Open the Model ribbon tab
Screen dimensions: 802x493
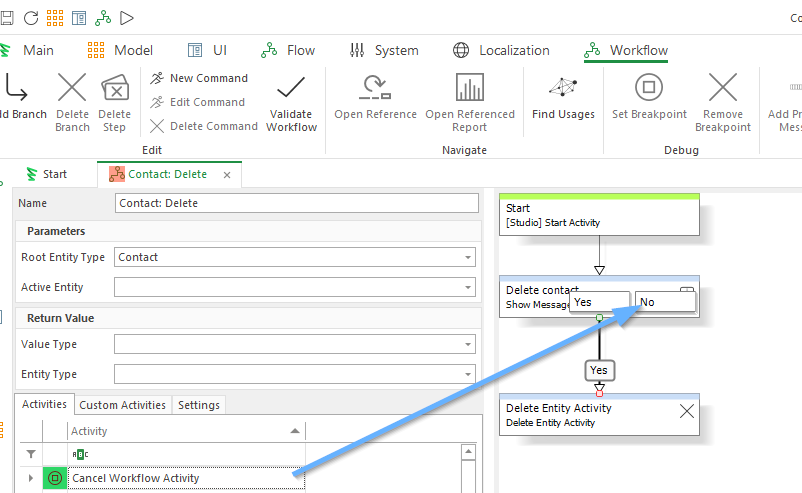[x=120, y=50]
